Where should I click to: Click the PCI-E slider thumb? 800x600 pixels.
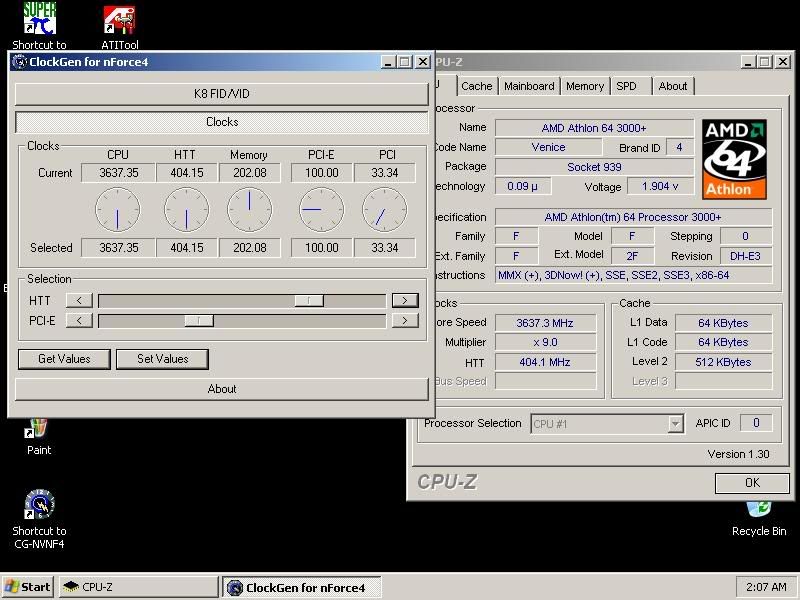point(199,320)
